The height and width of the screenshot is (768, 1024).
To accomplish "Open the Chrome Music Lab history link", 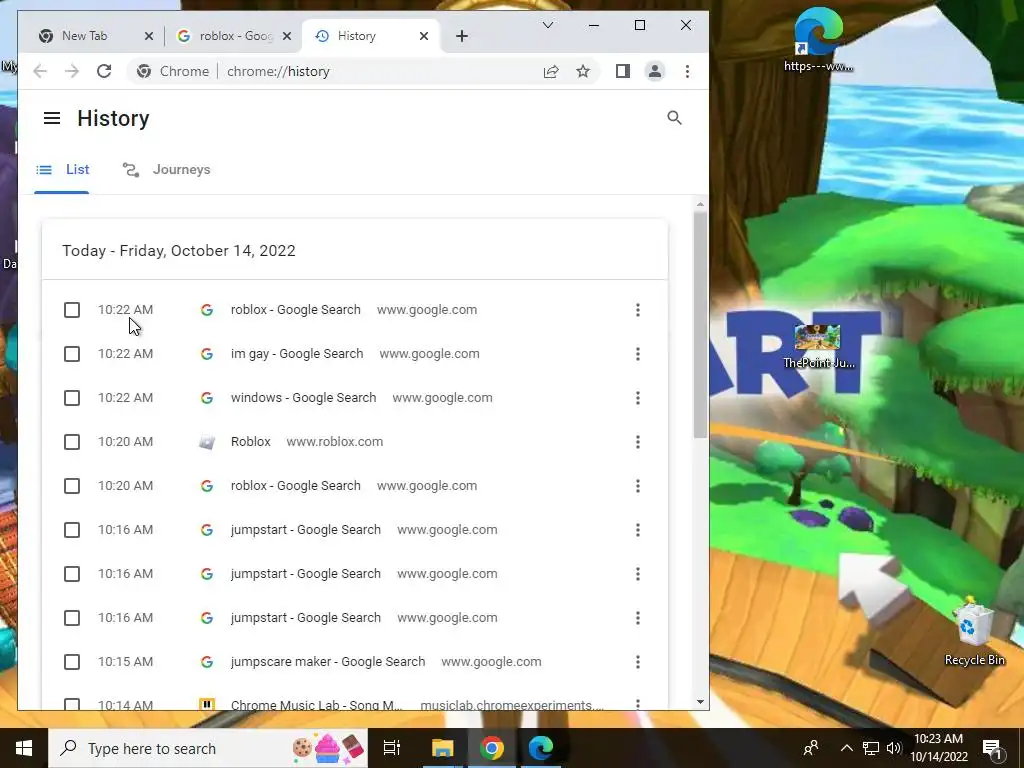I will [x=317, y=705].
